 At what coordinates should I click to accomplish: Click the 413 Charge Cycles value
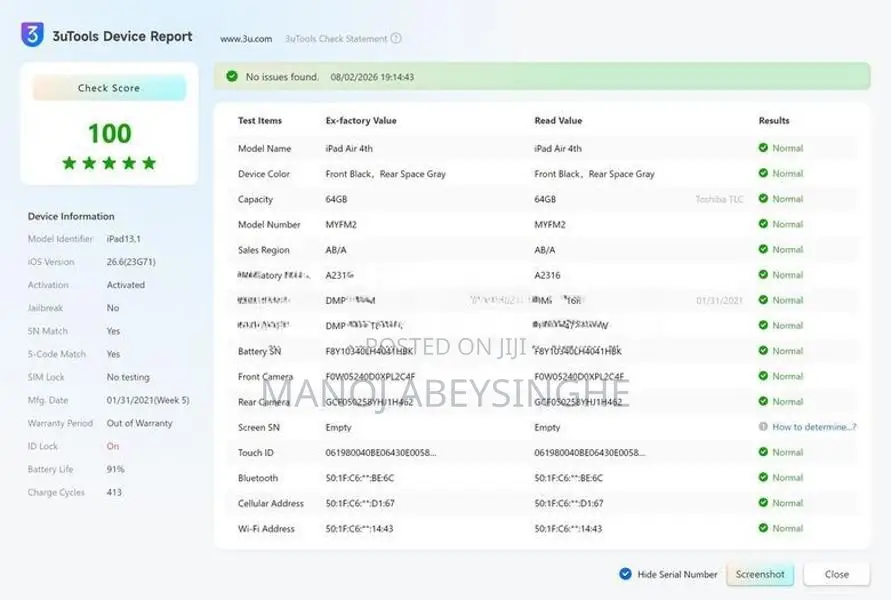[114, 492]
